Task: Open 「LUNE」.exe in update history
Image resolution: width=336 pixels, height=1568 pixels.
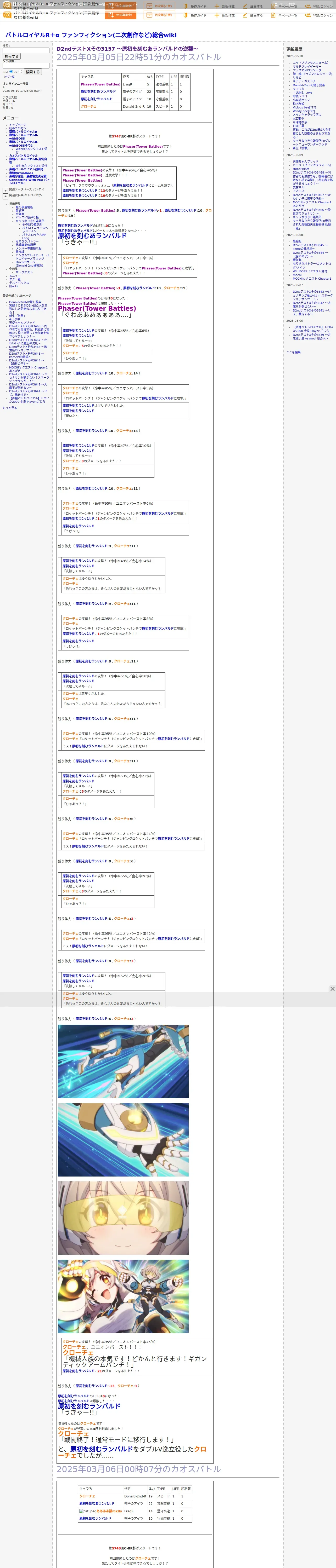Action: pyautogui.click(x=303, y=93)
